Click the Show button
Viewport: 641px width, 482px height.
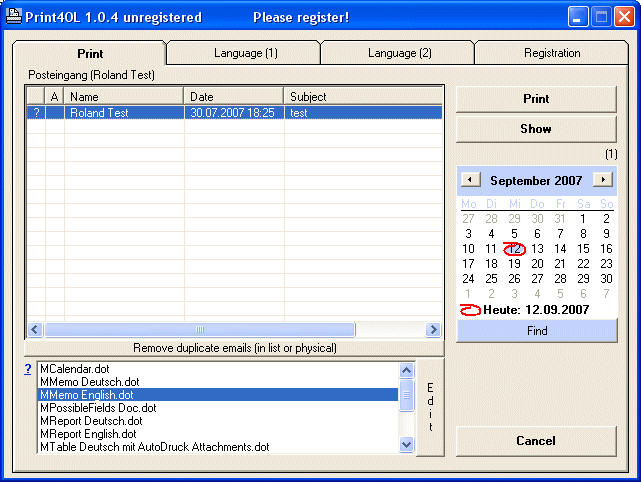point(536,129)
